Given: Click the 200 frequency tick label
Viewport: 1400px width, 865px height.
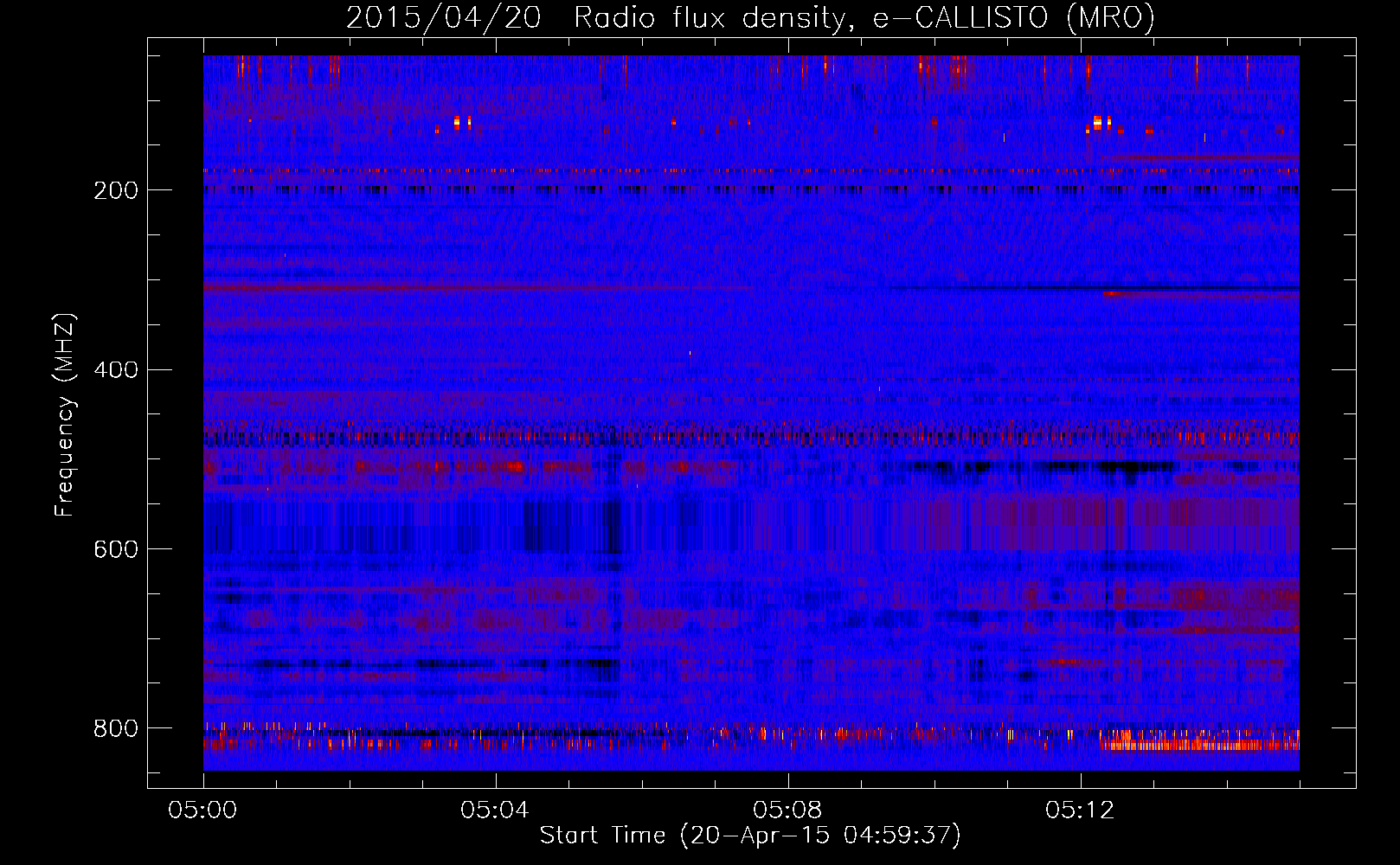Looking at the screenshot, I should [x=116, y=190].
